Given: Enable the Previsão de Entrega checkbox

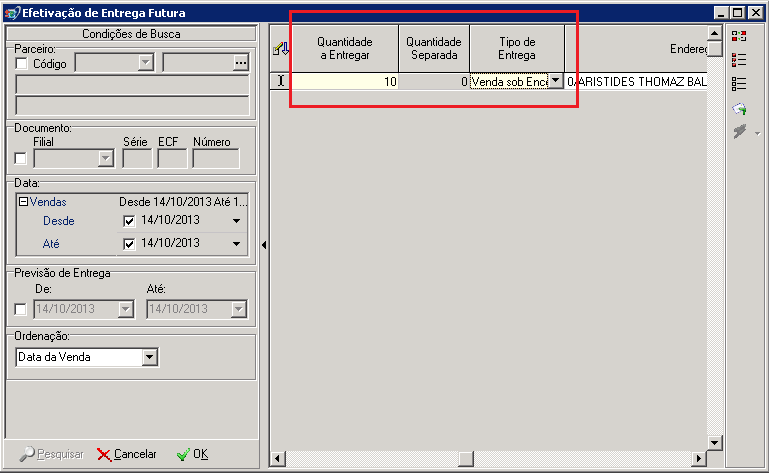Looking at the screenshot, I should [21, 309].
